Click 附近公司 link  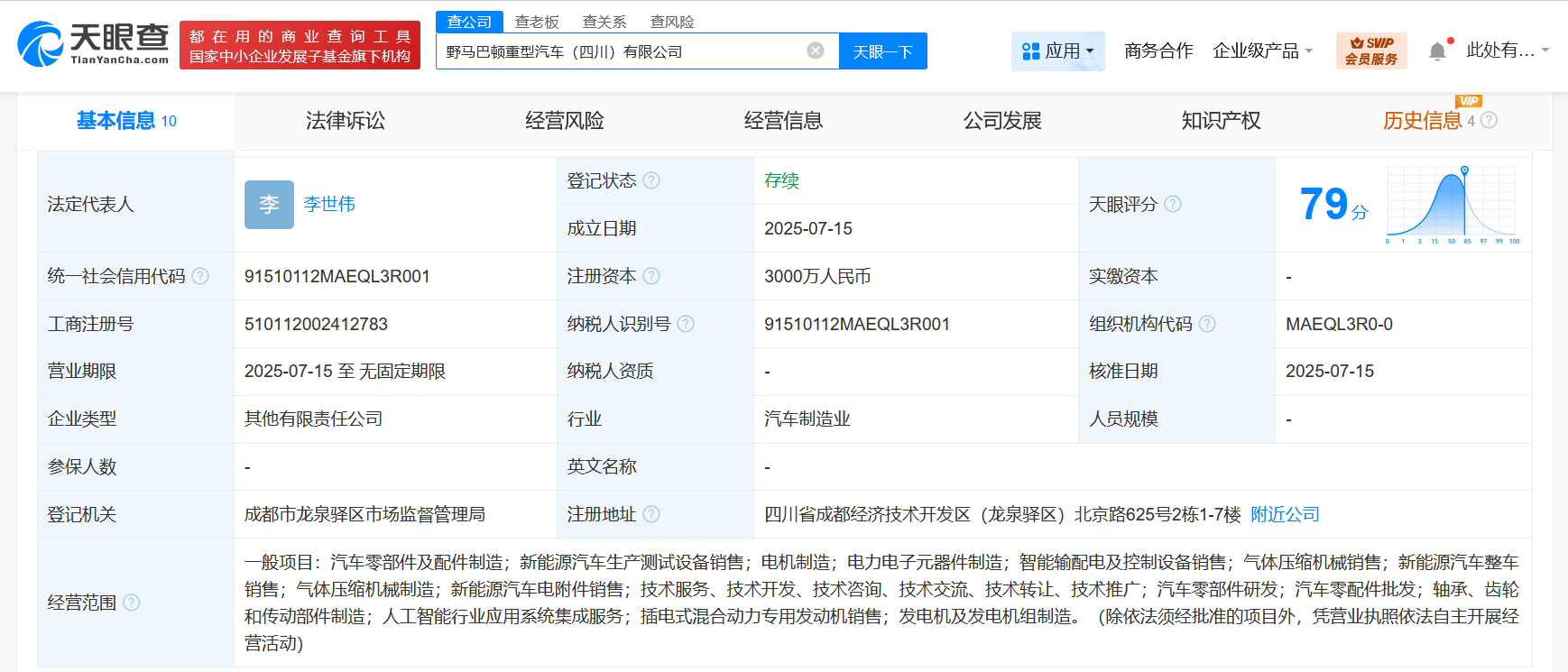[x=1285, y=514]
